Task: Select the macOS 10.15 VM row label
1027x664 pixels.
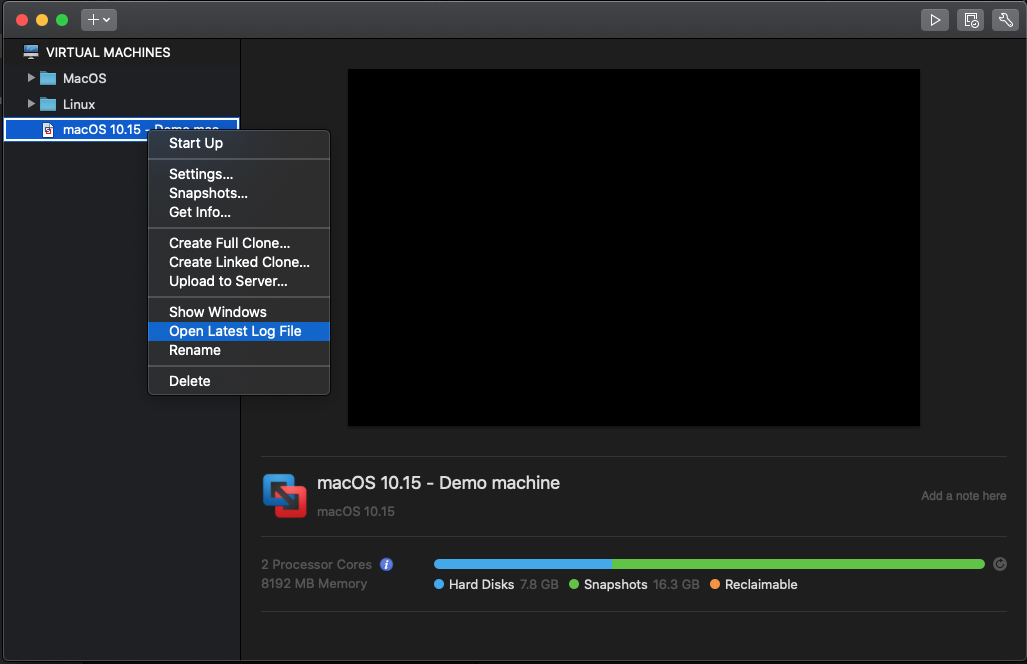Action: pos(105,130)
